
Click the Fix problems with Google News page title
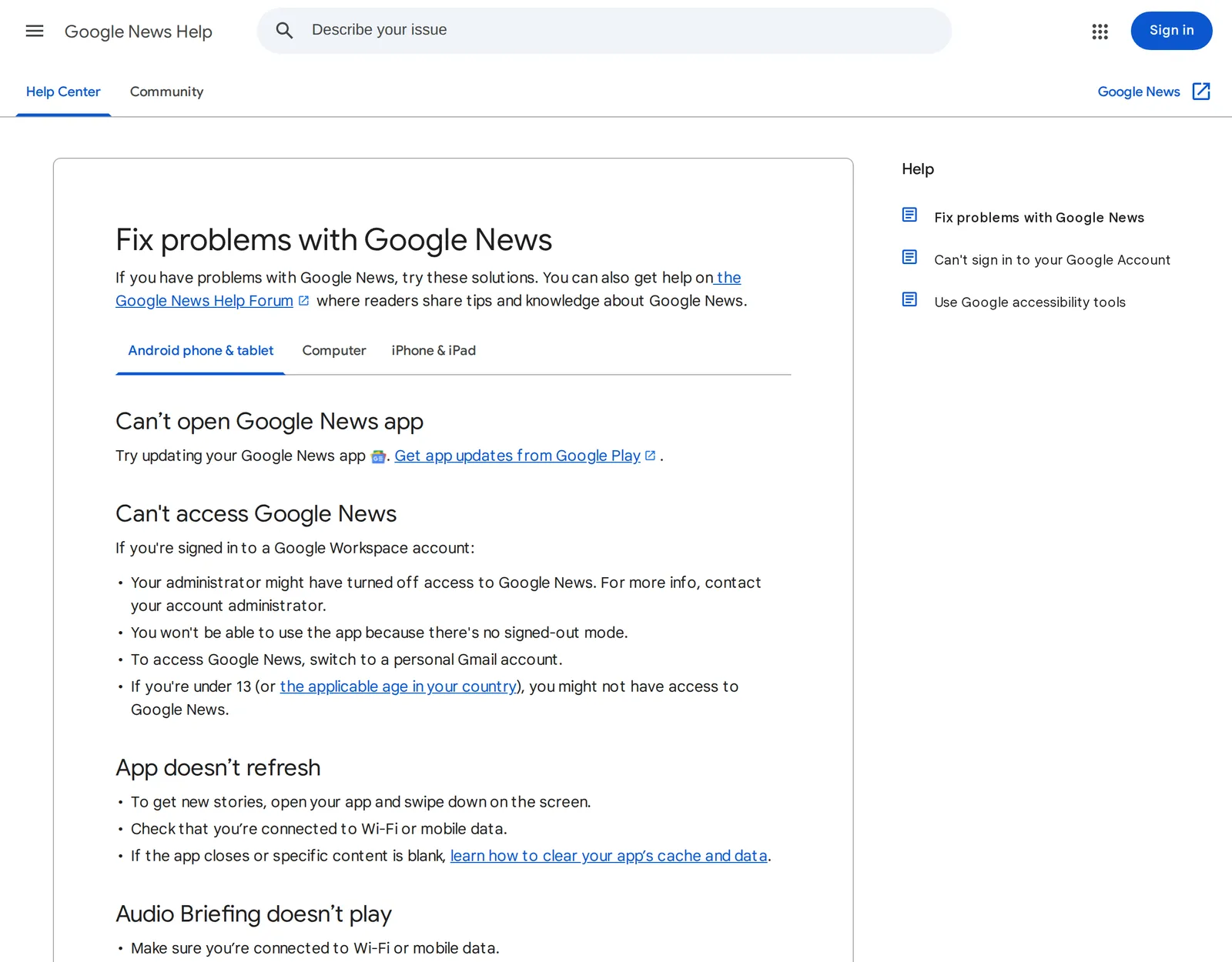[x=333, y=240]
